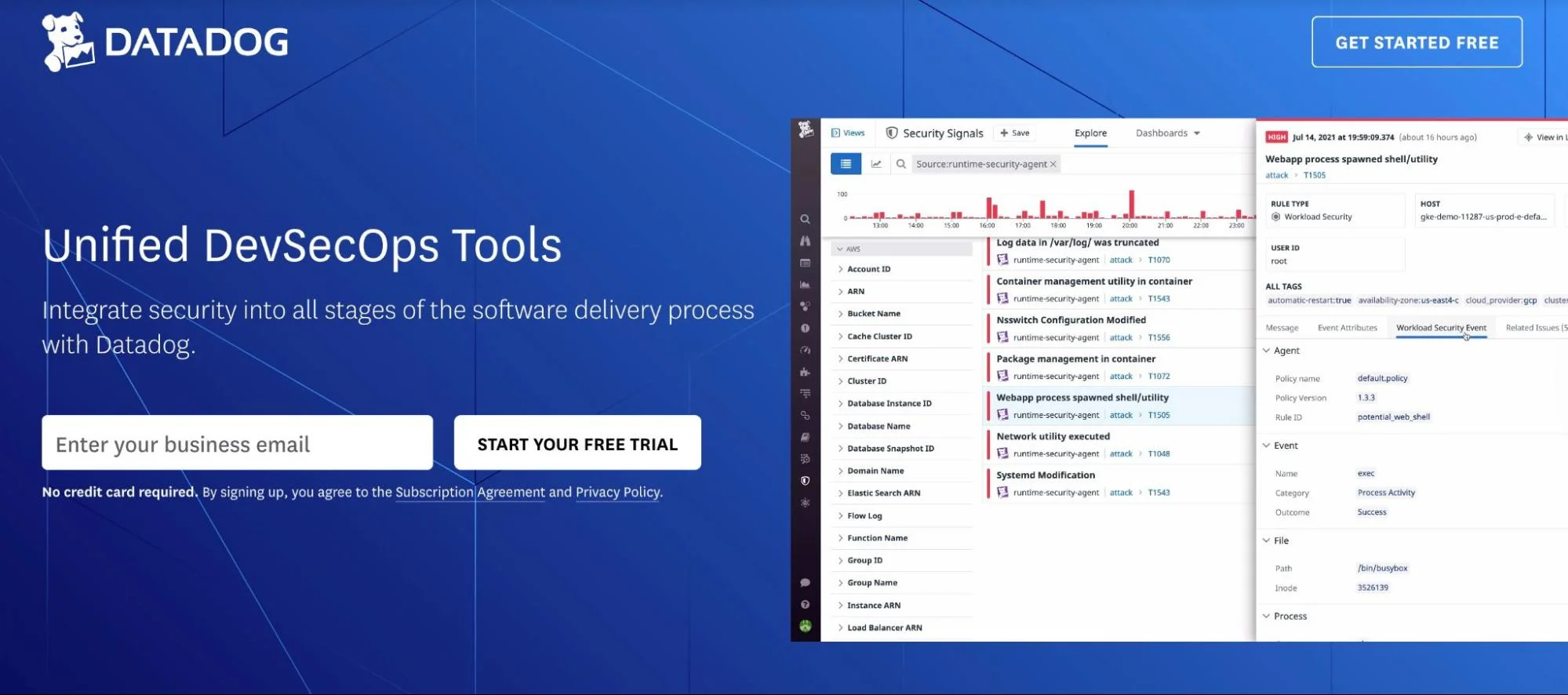Open the Privacy Policy link
This screenshot has width=1568, height=695.
pyautogui.click(x=617, y=493)
